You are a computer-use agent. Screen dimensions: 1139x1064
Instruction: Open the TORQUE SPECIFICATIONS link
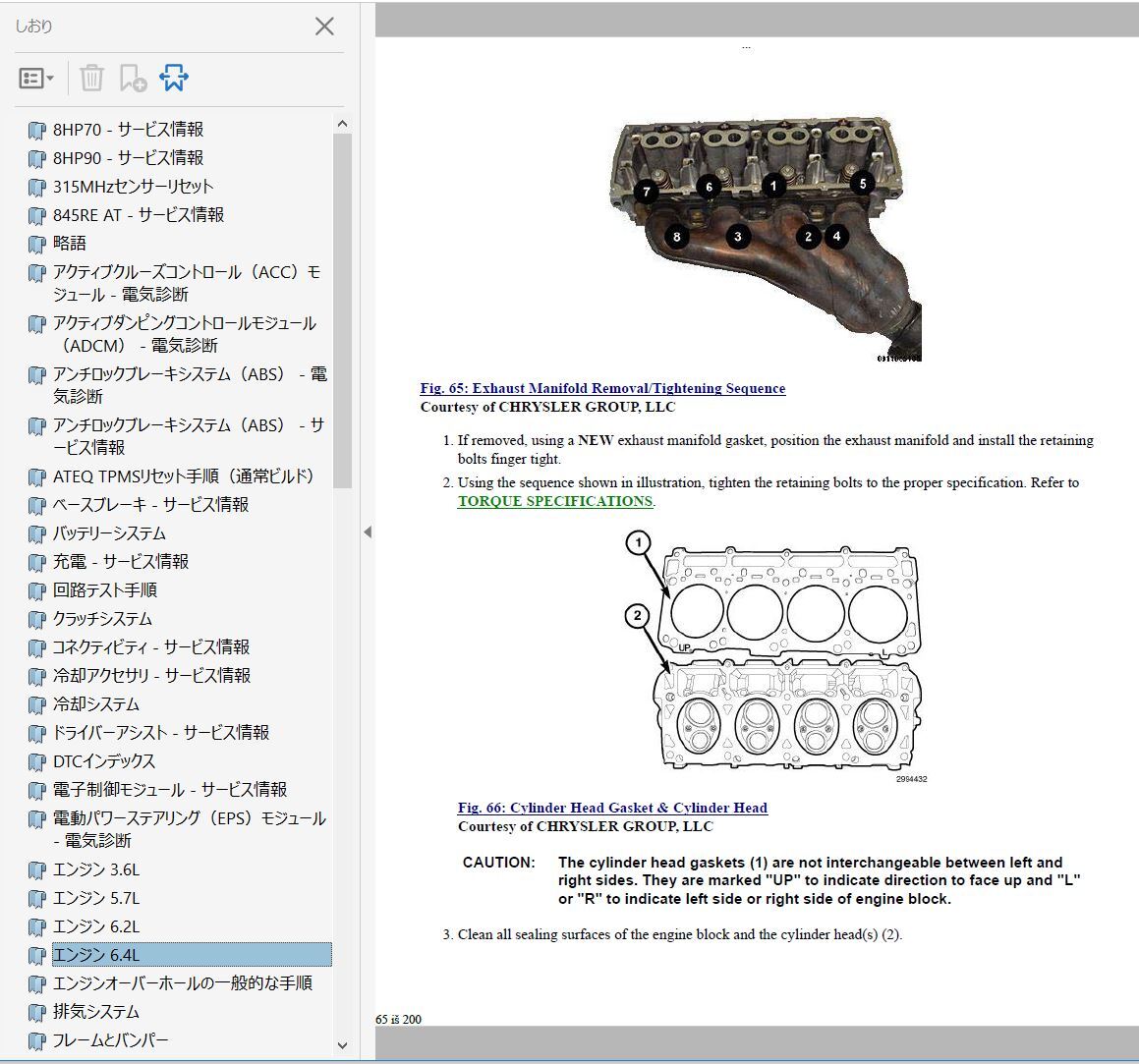click(x=554, y=501)
